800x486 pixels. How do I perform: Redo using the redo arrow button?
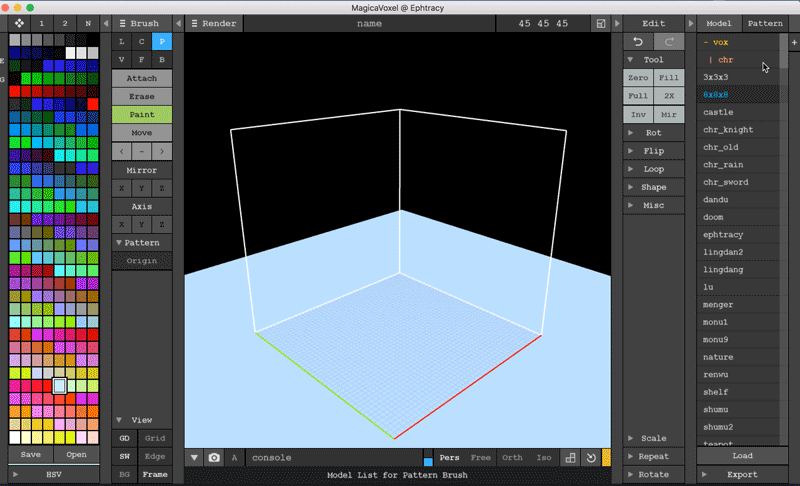click(669, 41)
